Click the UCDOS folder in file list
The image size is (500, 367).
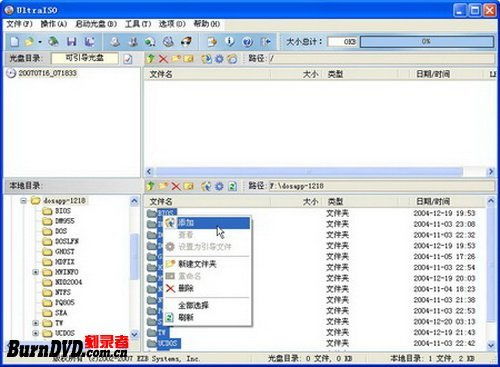click(x=168, y=343)
